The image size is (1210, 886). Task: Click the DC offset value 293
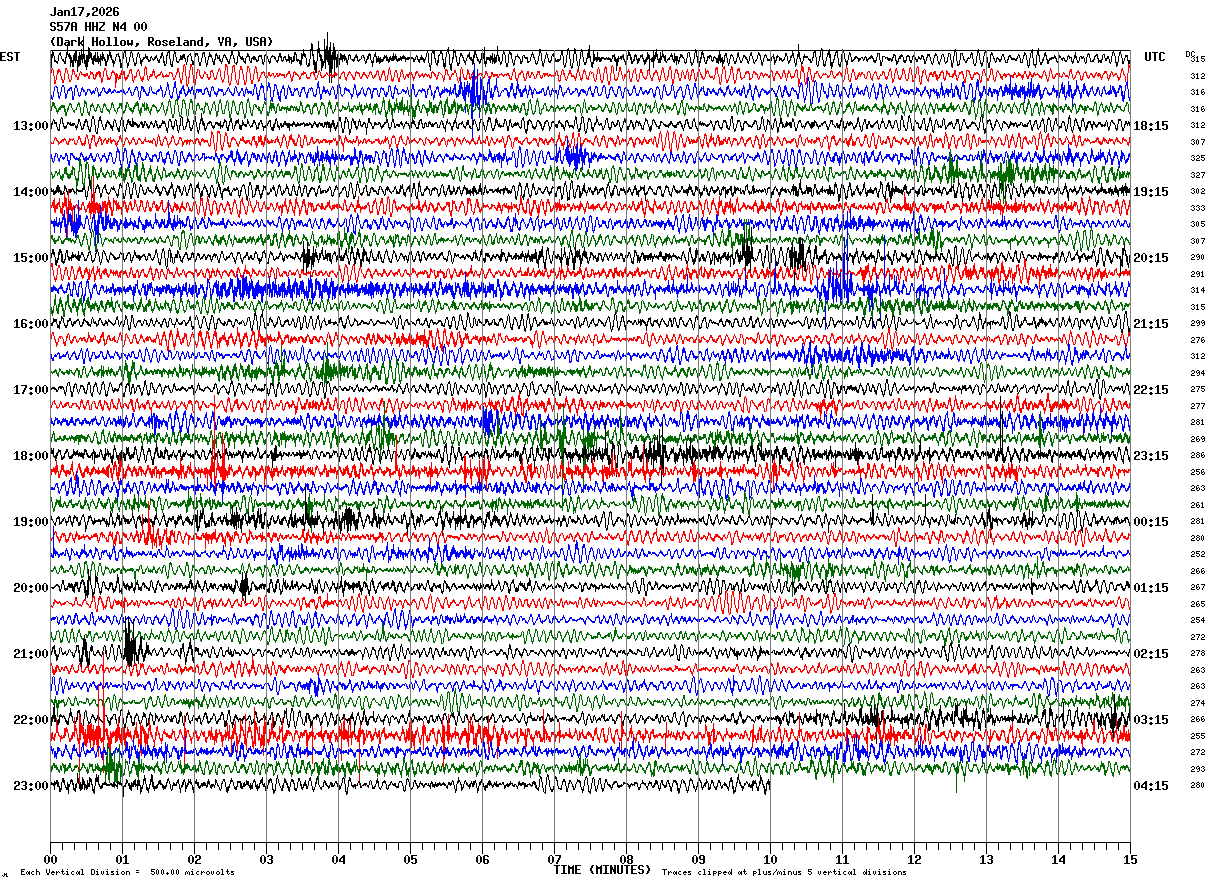1197,769
